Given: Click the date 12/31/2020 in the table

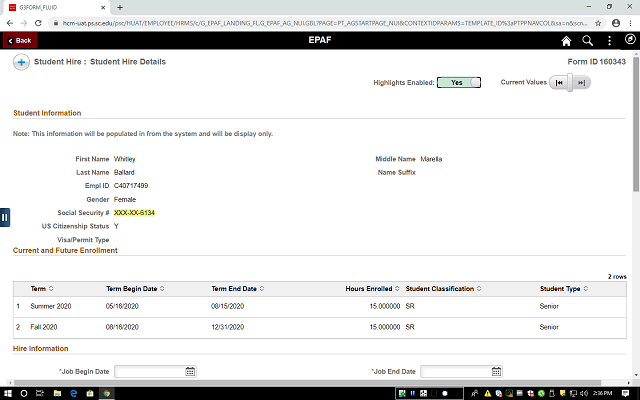Looking at the screenshot, I should (x=228, y=327).
